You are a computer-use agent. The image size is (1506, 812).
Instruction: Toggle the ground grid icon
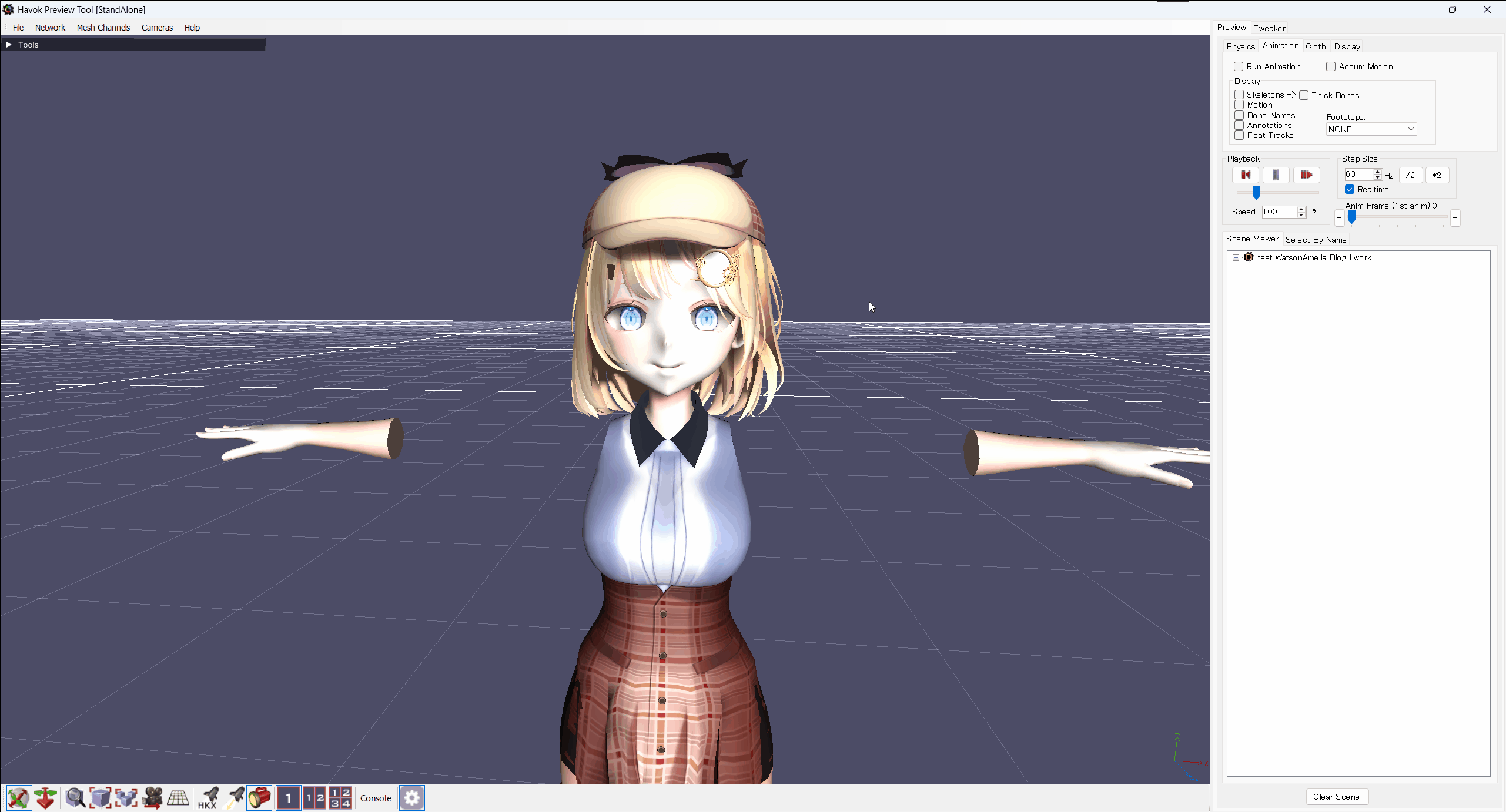178,798
